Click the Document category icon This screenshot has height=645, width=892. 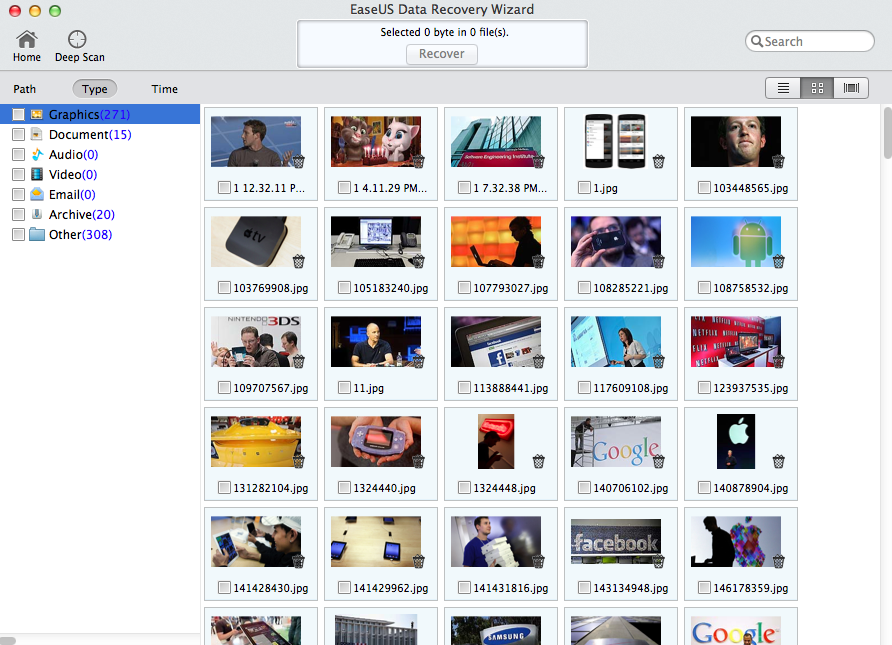coord(37,134)
